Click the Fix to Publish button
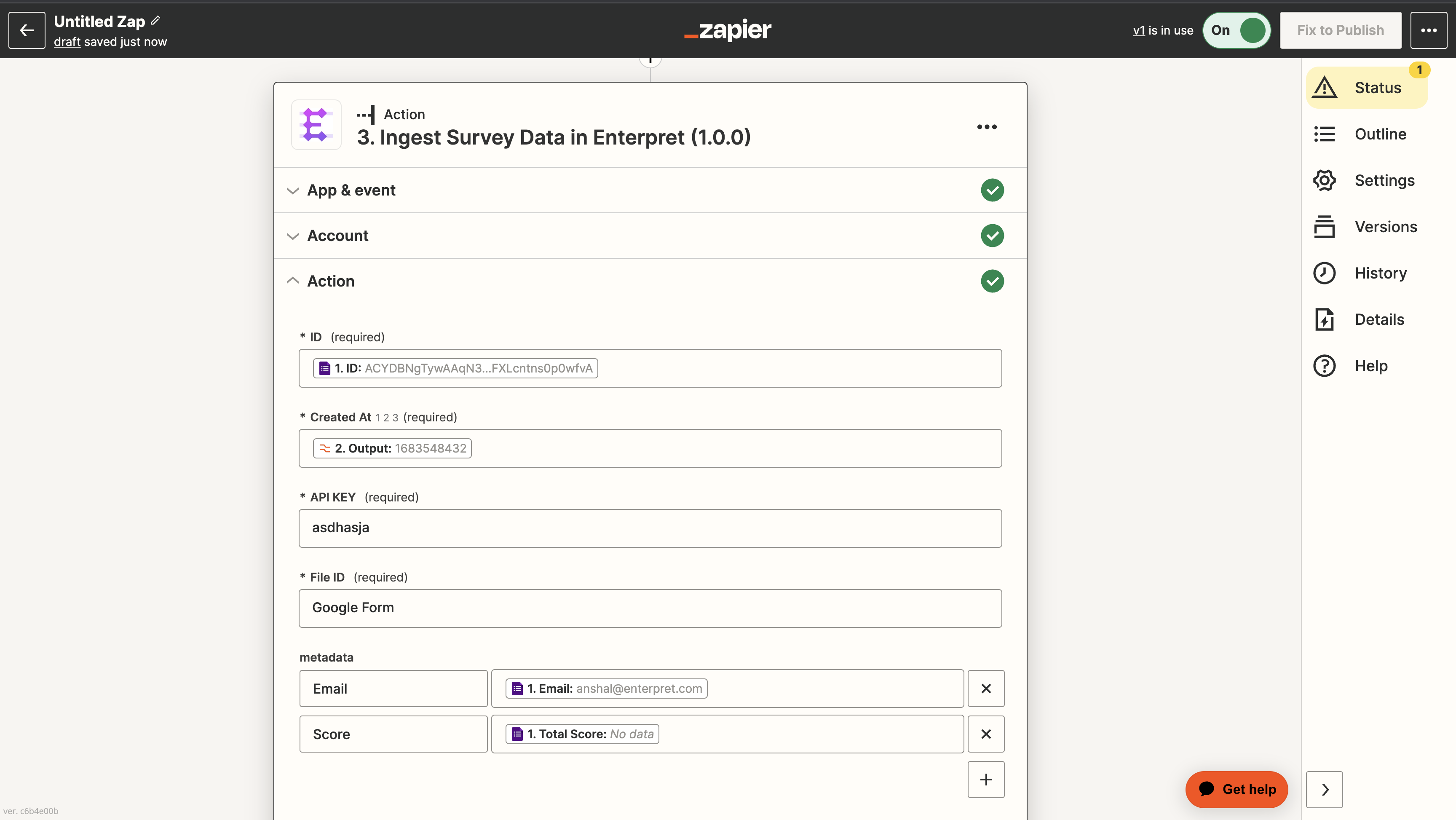 pyautogui.click(x=1341, y=30)
